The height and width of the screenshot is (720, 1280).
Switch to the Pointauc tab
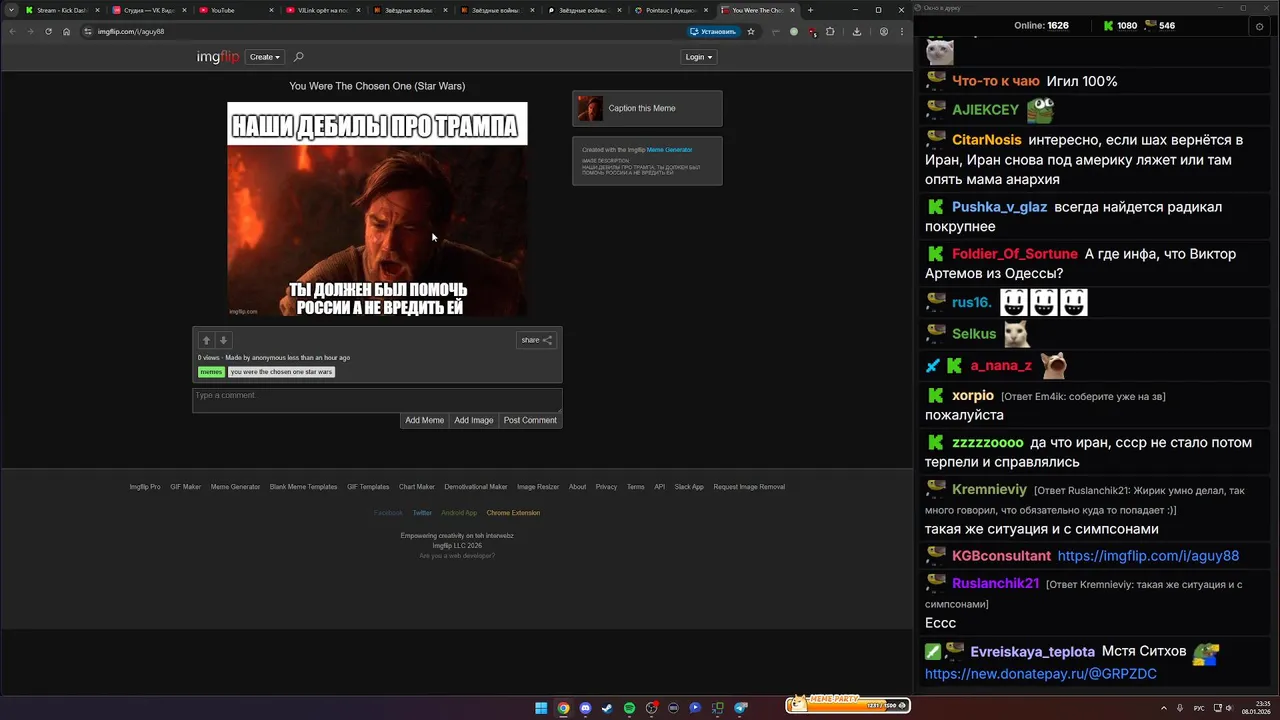pyautogui.click(x=669, y=10)
